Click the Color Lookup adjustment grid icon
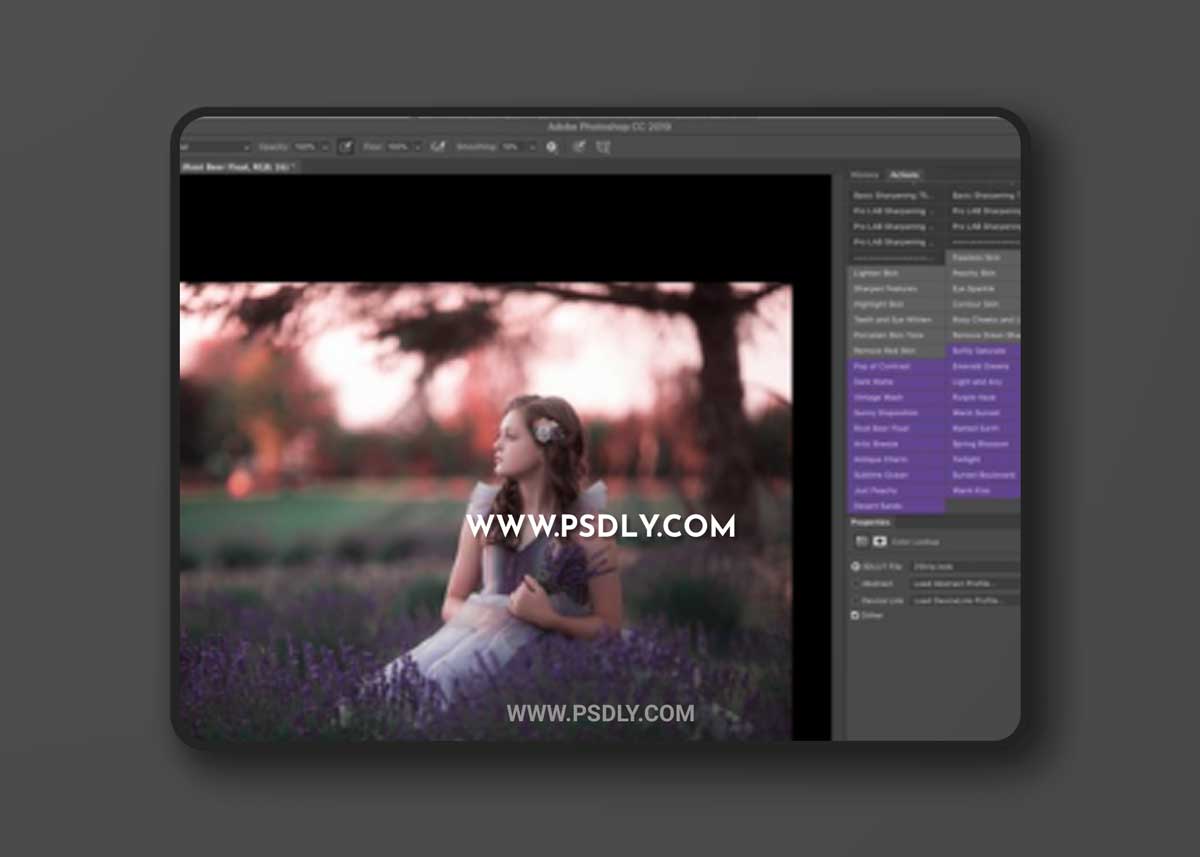This screenshot has width=1200, height=857. tap(862, 541)
